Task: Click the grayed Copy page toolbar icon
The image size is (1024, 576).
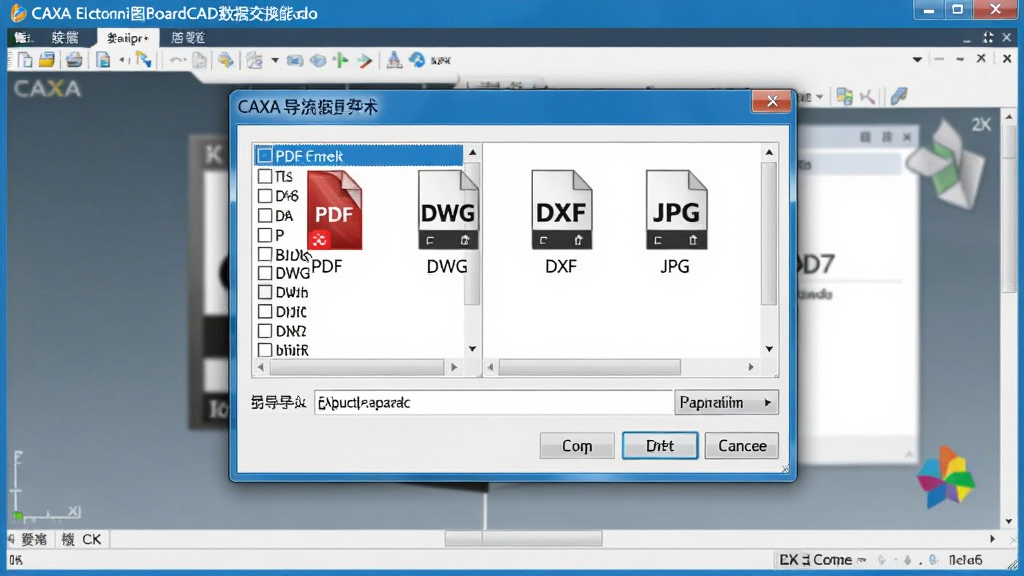Action: pos(200,60)
